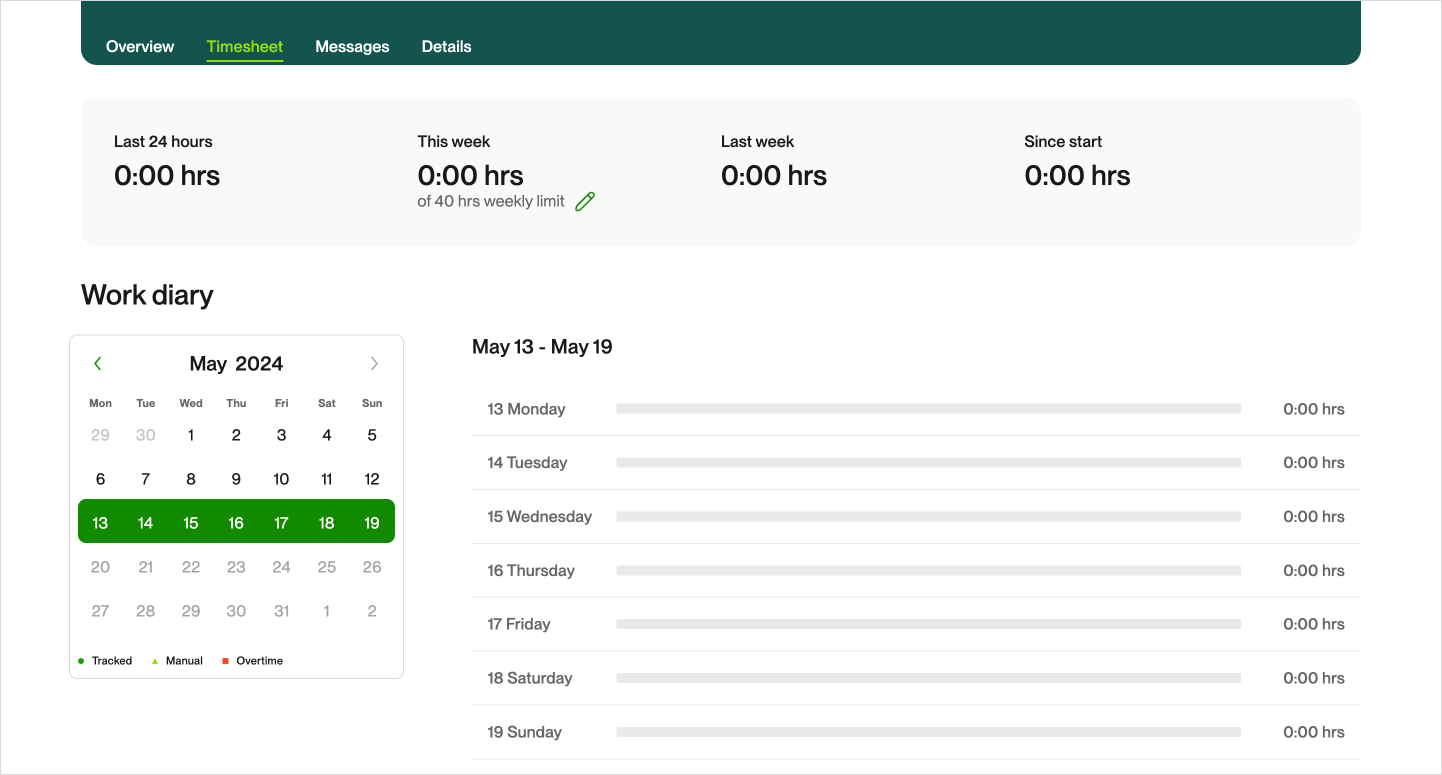Choose May 23 in the calendar
1442x775 pixels.
236,567
